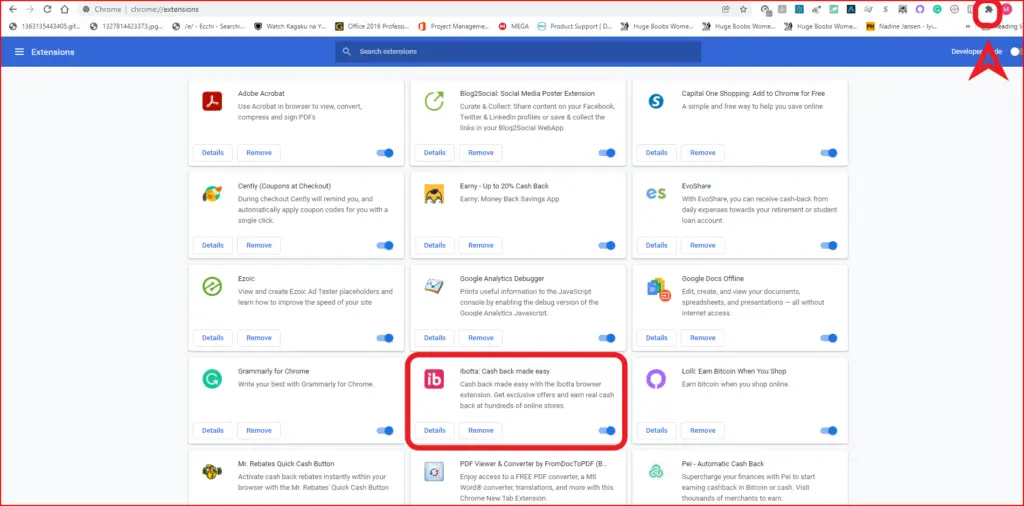
Task: Click the green Grammarly icon in the toolbar
Action: click(937, 10)
